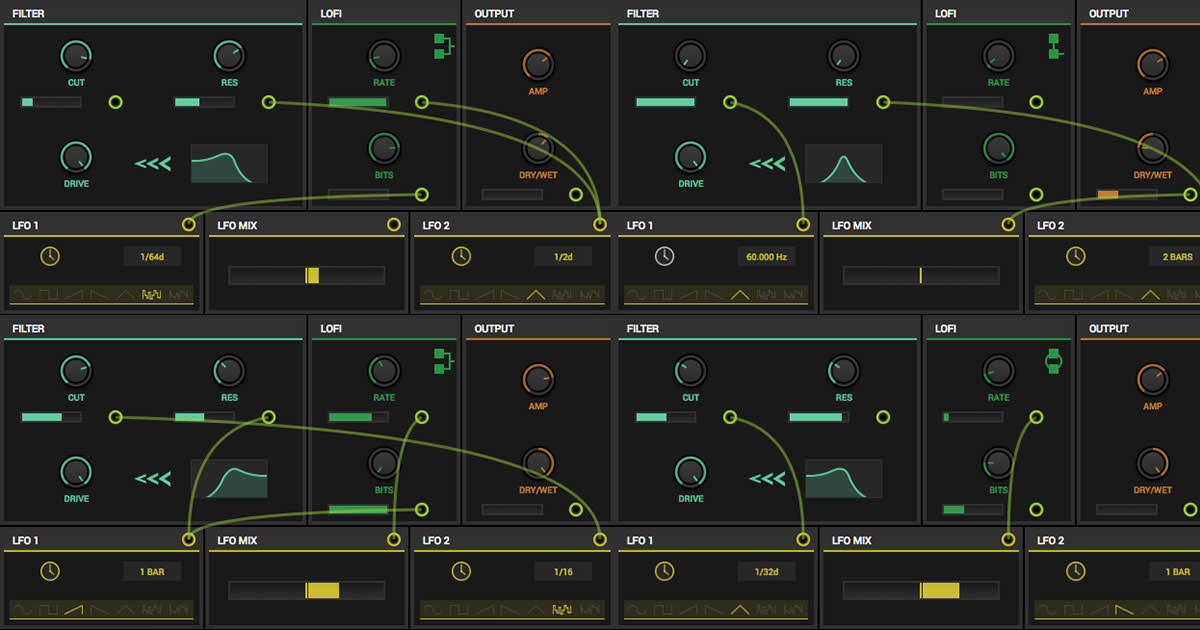The height and width of the screenshot is (630, 1200).
Task: Select sine waveform in the 2 BARS LFO
Action: click(1047, 295)
